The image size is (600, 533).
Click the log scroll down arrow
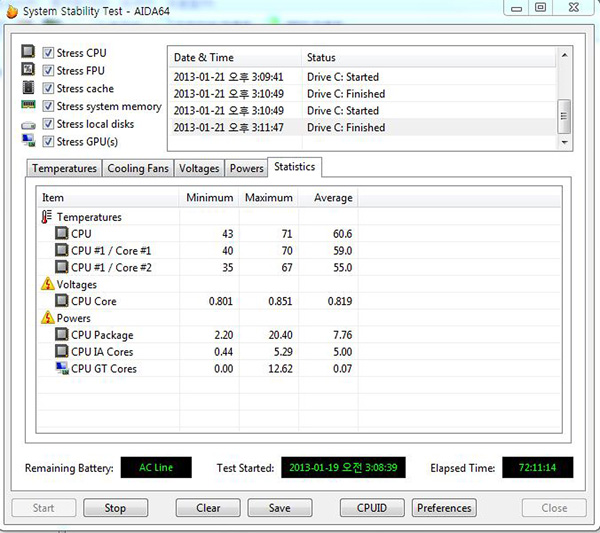(564, 142)
